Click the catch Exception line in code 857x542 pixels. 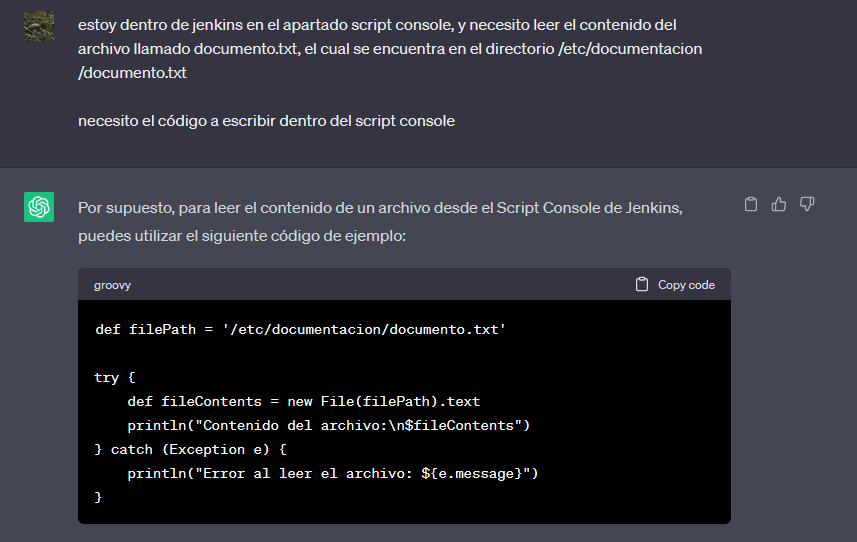click(x=191, y=450)
